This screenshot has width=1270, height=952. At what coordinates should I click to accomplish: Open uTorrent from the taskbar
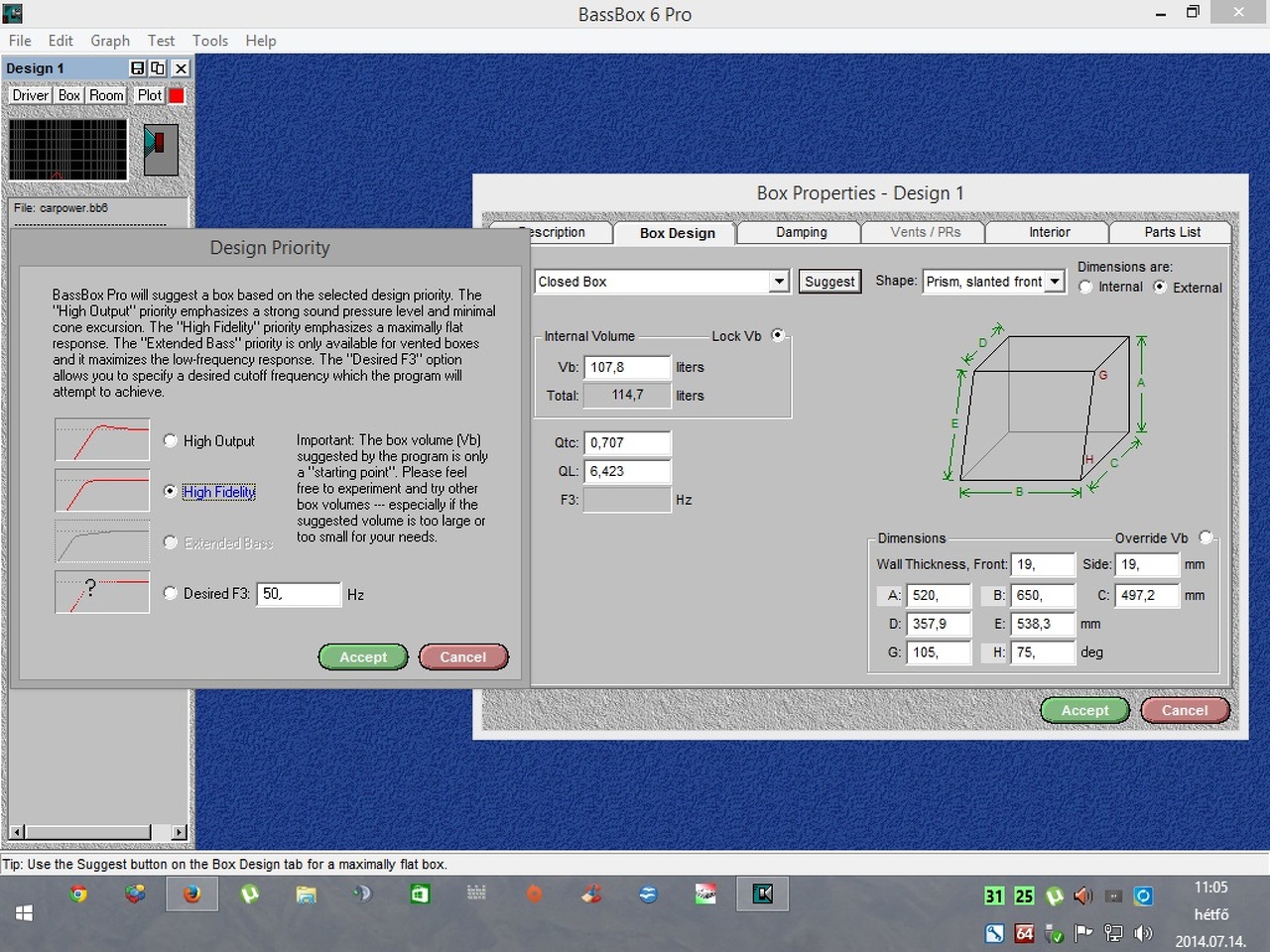[249, 894]
